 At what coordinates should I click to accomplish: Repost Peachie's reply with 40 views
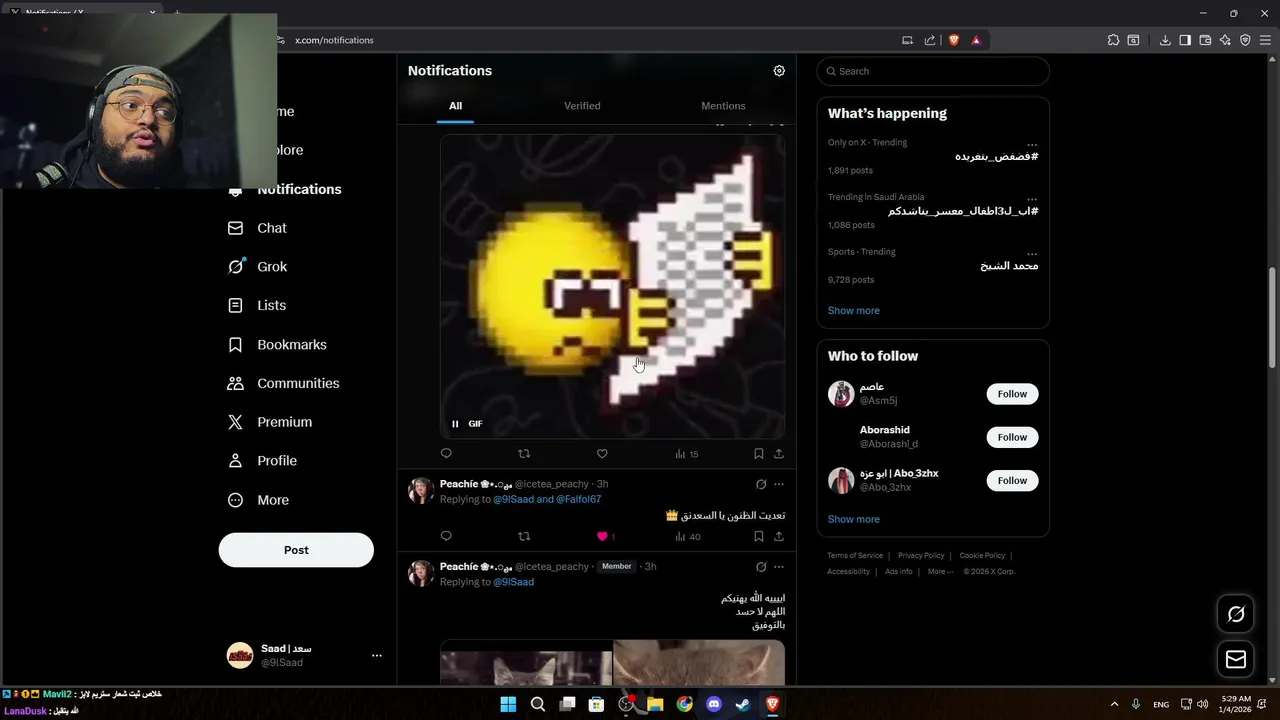(x=524, y=537)
